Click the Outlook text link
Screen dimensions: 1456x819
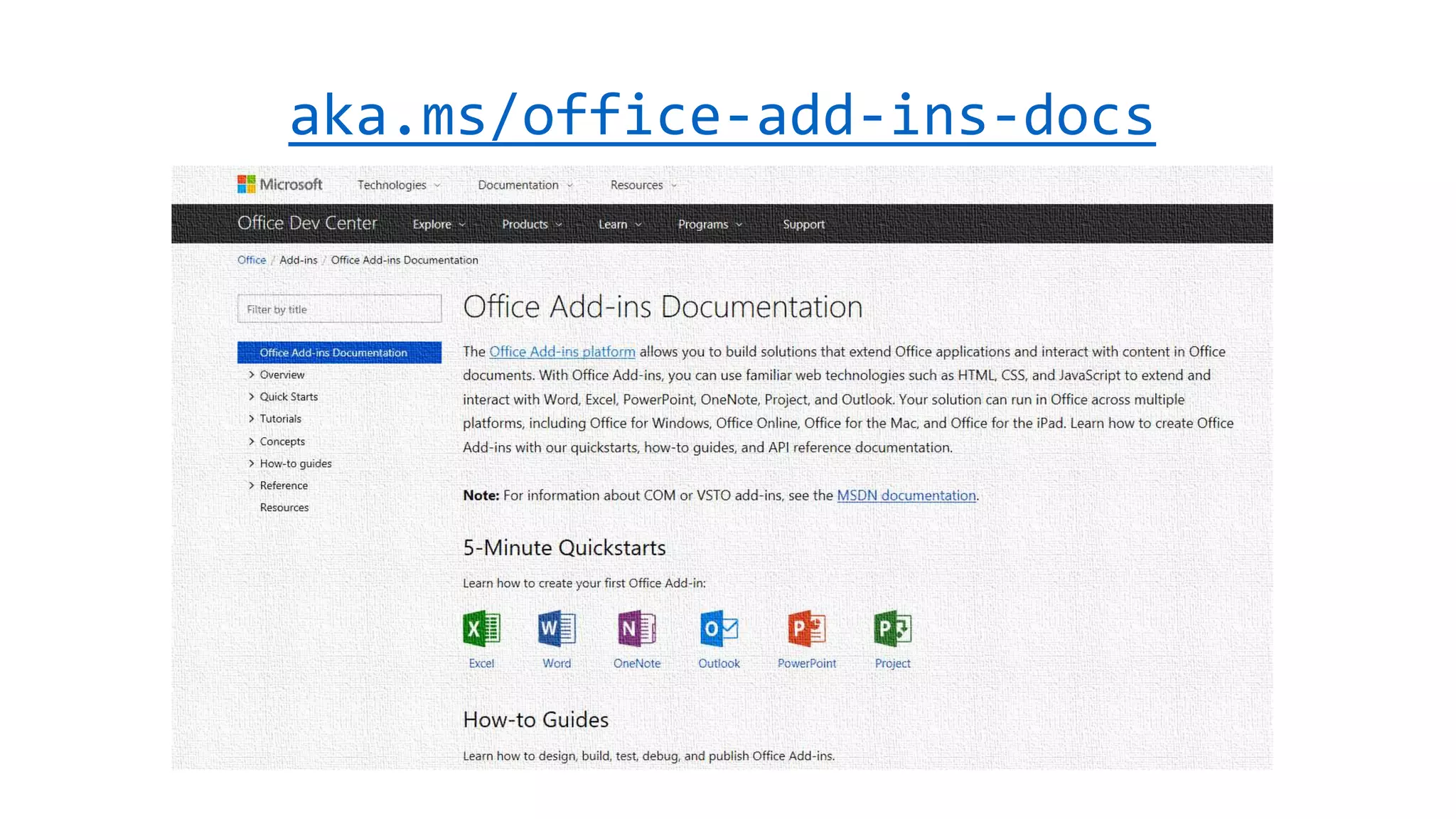coord(719,663)
